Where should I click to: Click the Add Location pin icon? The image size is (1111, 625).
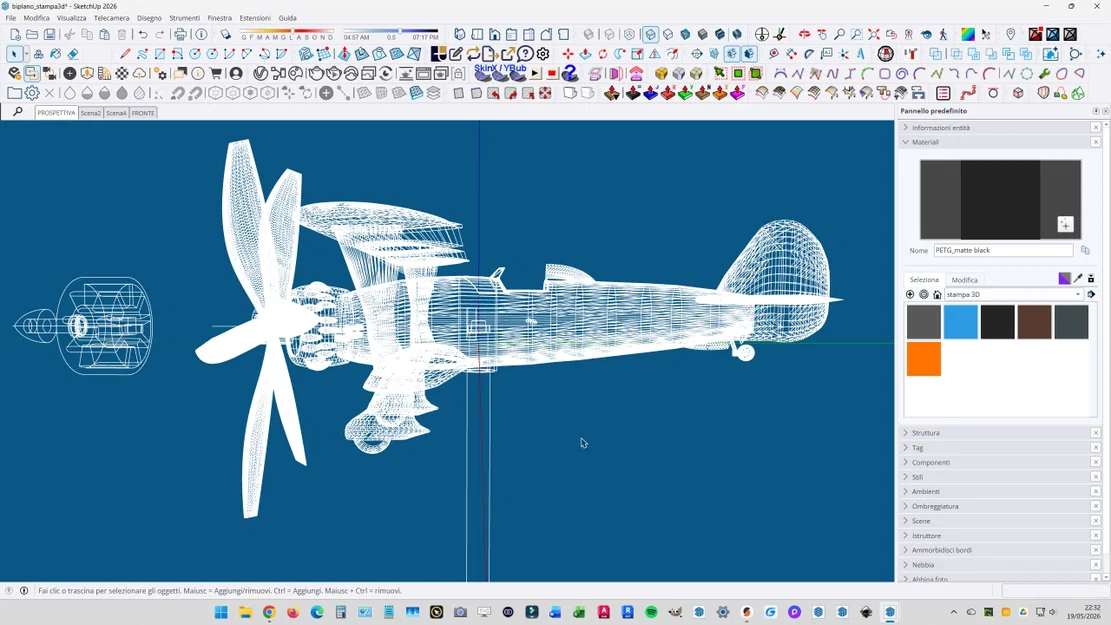click(x=1010, y=34)
